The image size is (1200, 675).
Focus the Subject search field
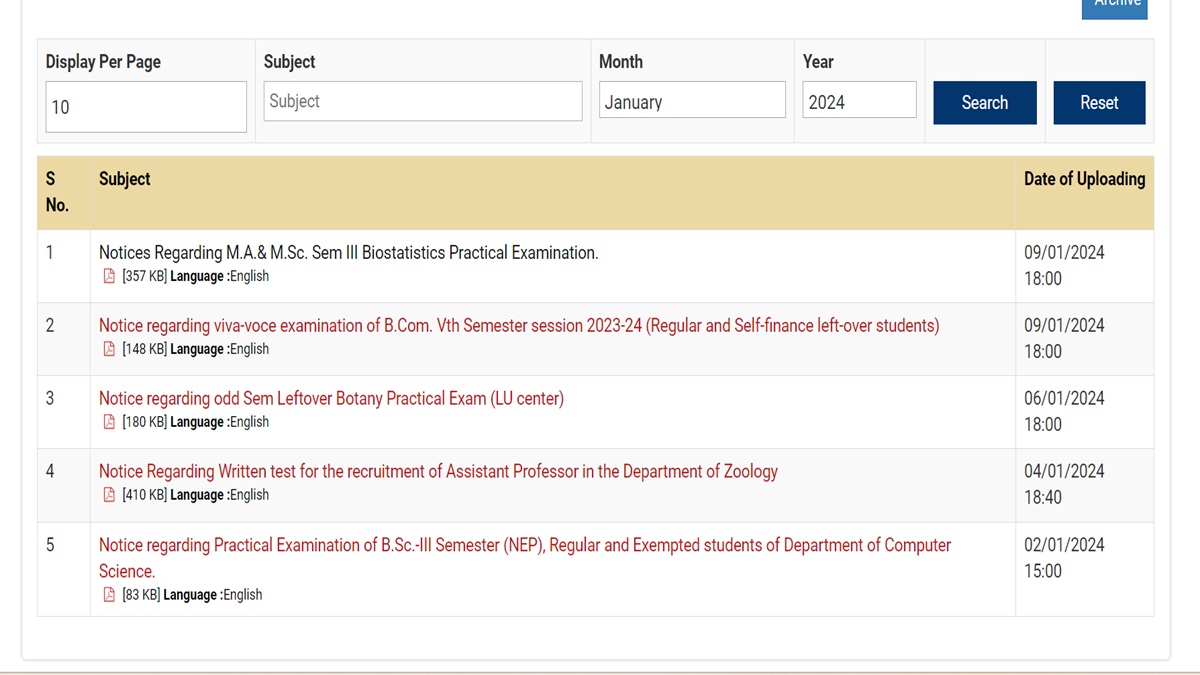(423, 101)
